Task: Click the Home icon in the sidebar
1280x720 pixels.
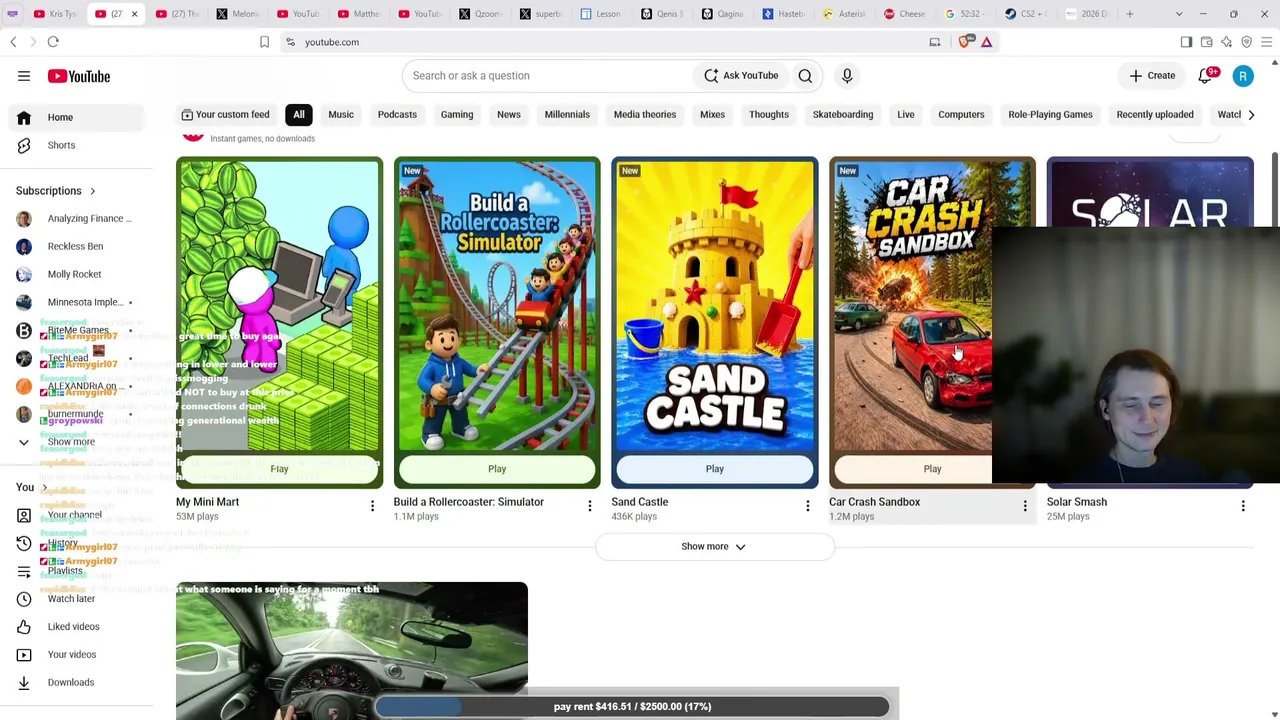Action: tap(24, 117)
